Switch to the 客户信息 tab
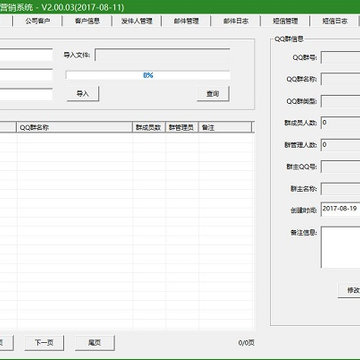 coord(87,21)
